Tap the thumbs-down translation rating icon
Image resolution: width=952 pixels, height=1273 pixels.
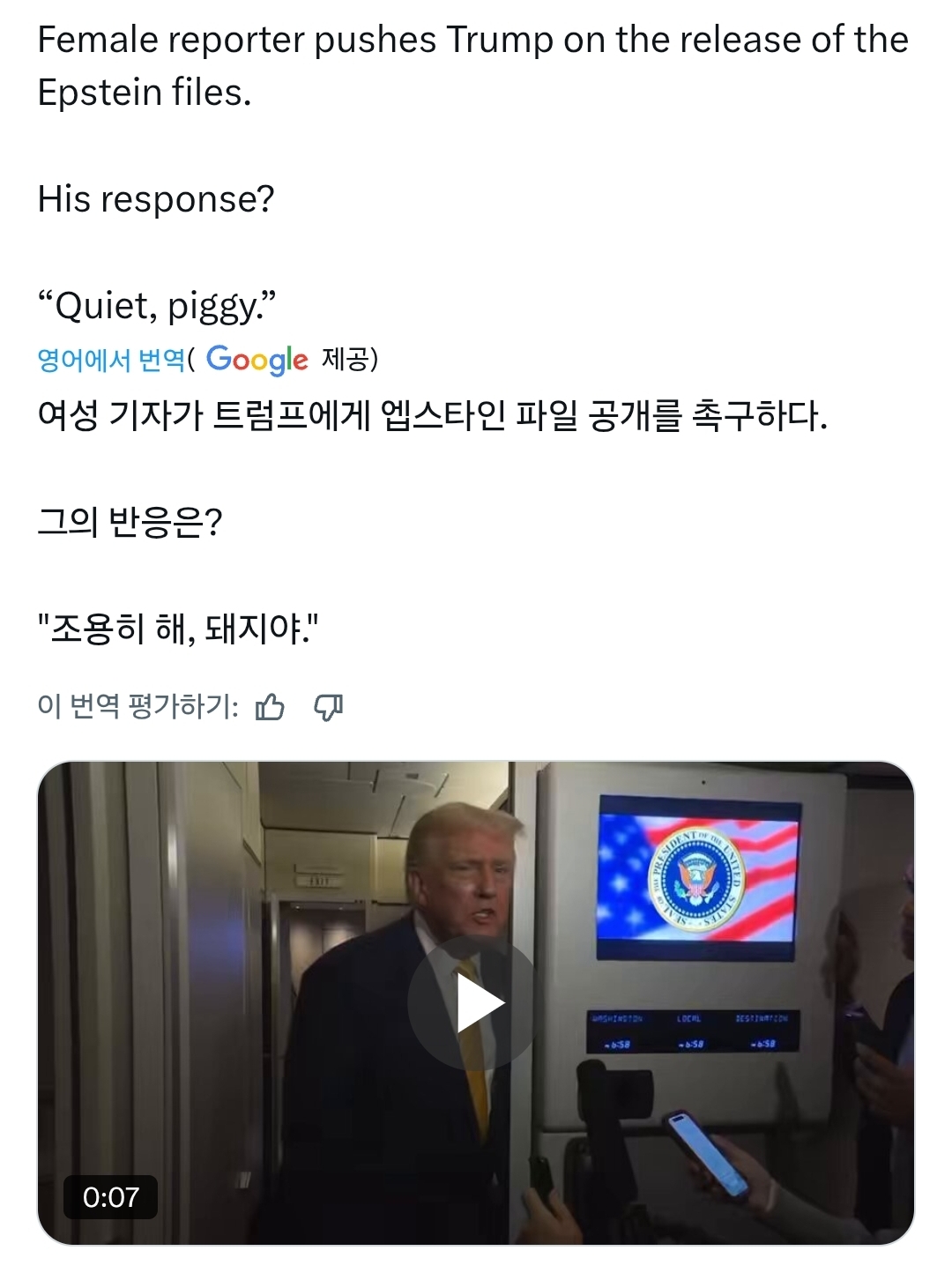click(x=329, y=707)
